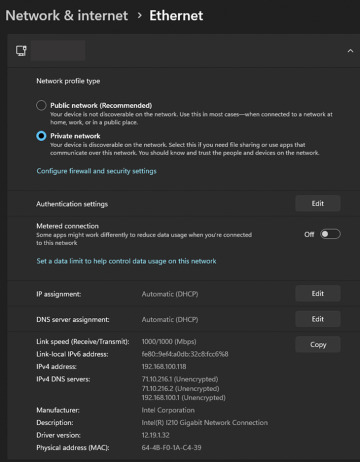Viewport: 360px width, 462px height.
Task: Click the MAC address 64-4B-F0-1A-C4-39
Action: click(x=171, y=448)
